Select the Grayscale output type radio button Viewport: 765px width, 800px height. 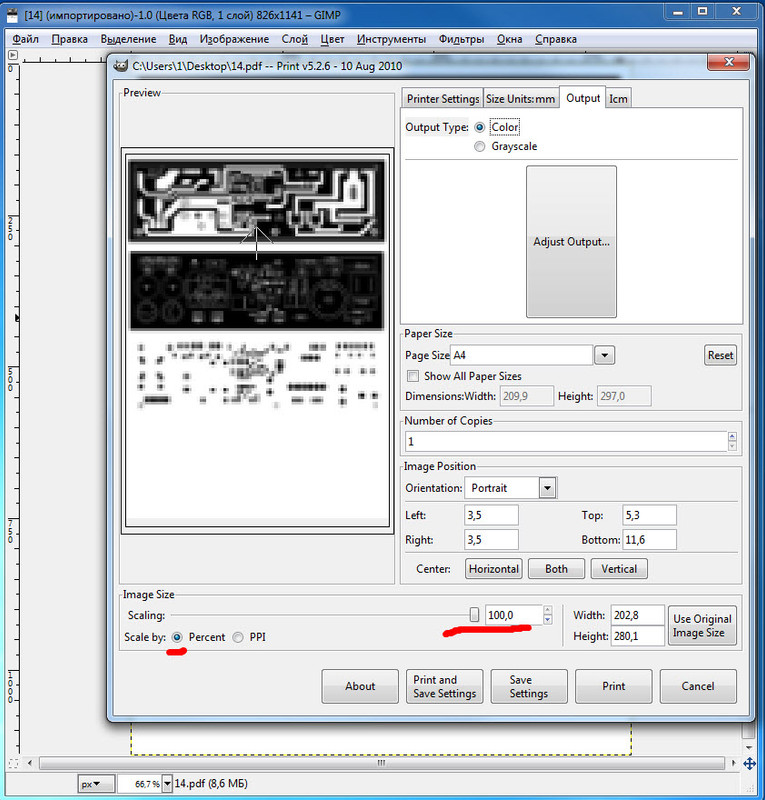(479, 146)
